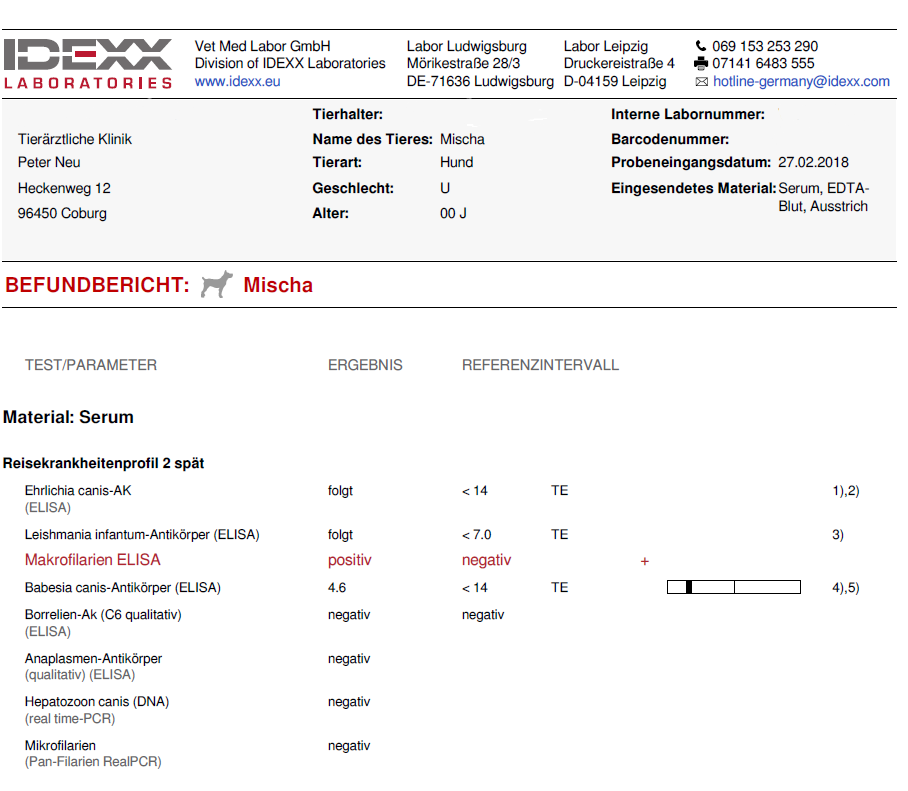Click the dog icon next to Mischa

(216, 285)
